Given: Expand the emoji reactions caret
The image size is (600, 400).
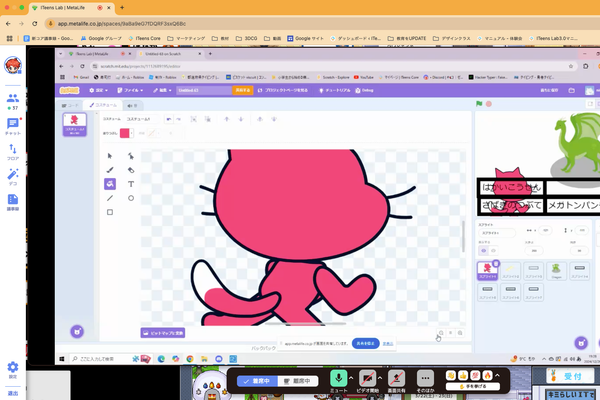Looking at the screenshot, I should [497, 376].
